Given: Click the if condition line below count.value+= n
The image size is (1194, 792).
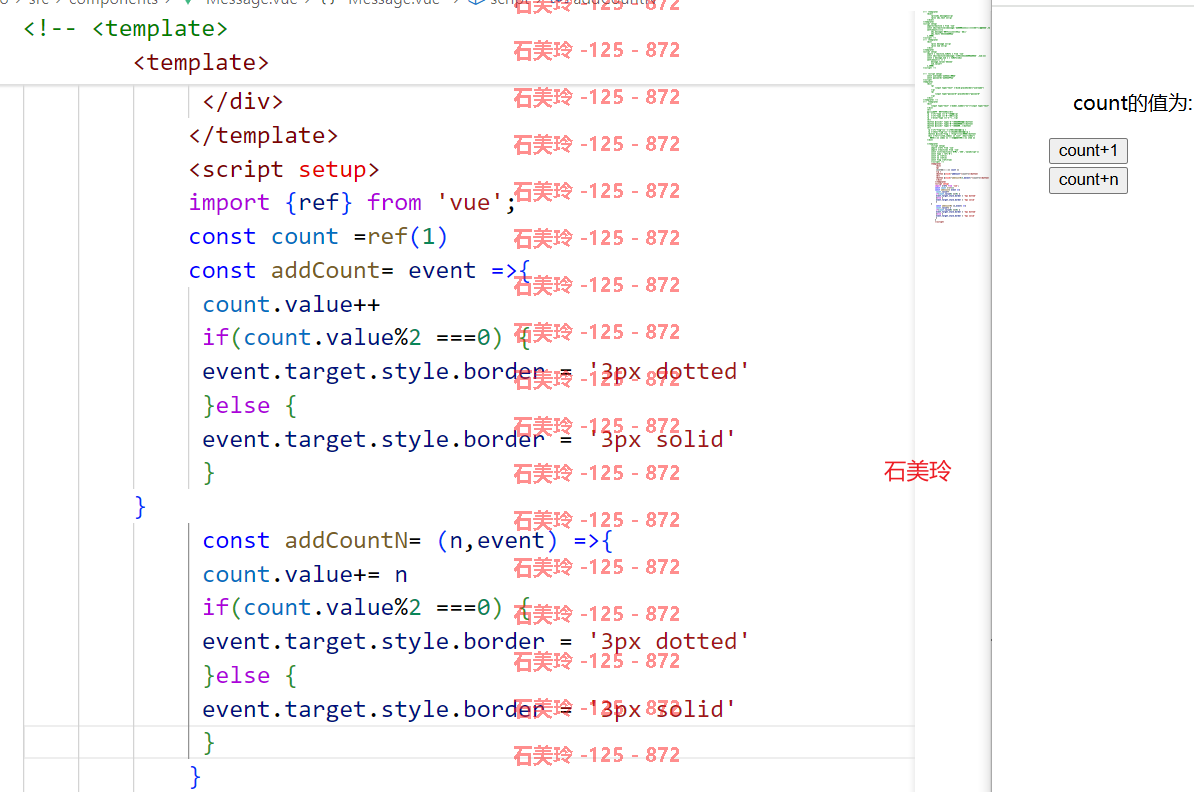Looking at the screenshot, I should point(366,608).
